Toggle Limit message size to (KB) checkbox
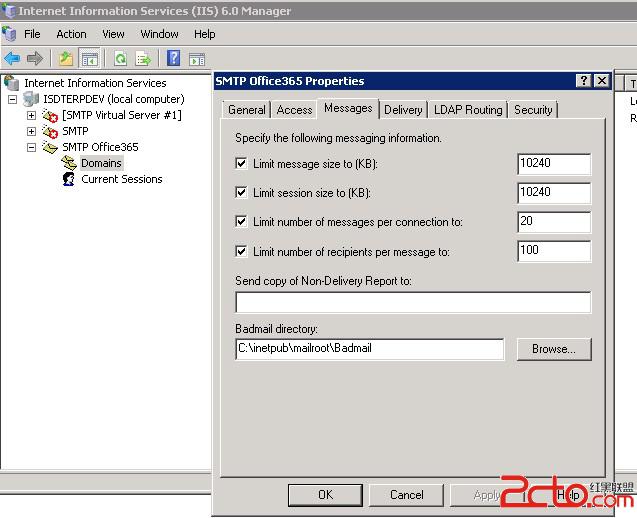Viewport: 637px width, 518px height. pos(241,163)
